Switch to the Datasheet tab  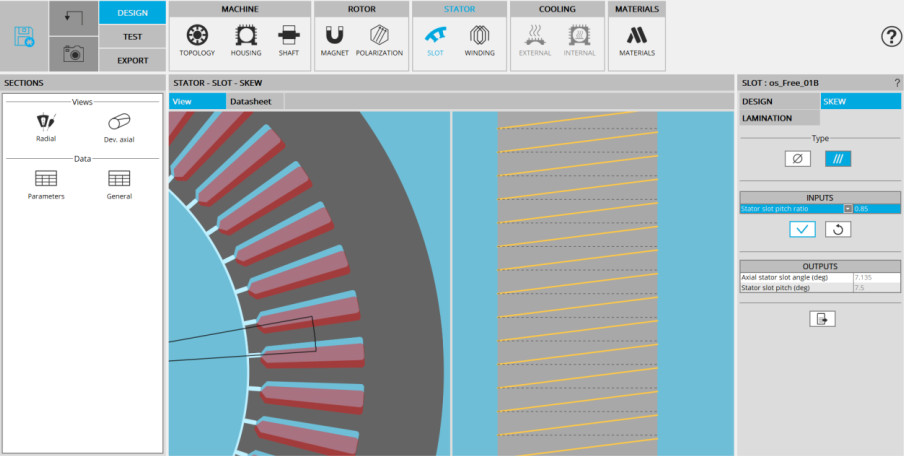coord(250,101)
